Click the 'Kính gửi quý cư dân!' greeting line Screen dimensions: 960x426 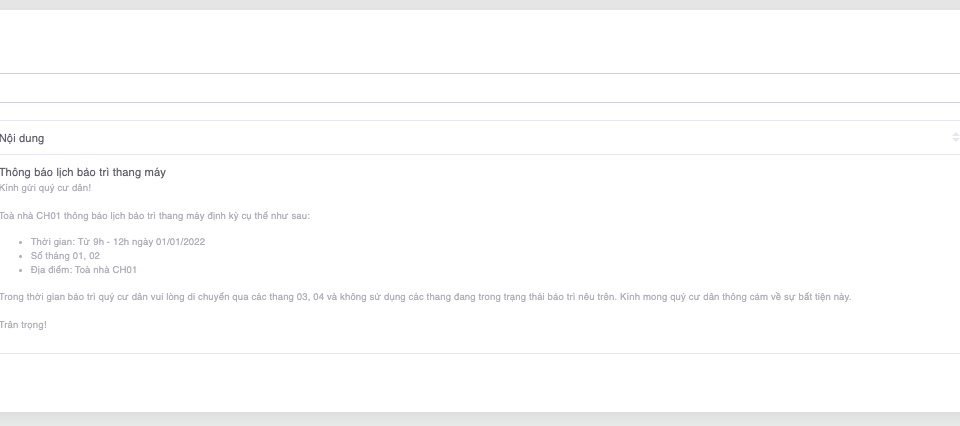pyautogui.click(x=45, y=187)
